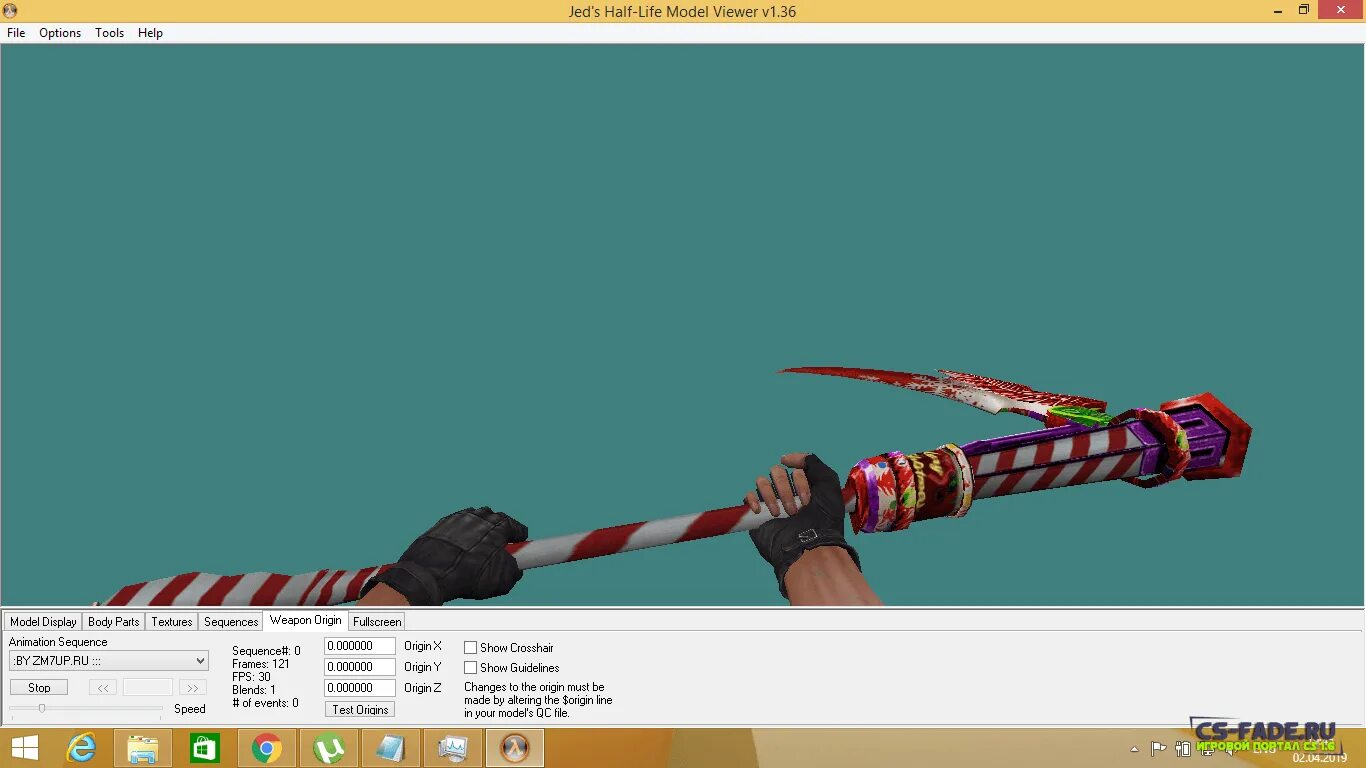The image size is (1366, 768).
Task: Launch Google Chrome from taskbar
Action: tap(267, 748)
